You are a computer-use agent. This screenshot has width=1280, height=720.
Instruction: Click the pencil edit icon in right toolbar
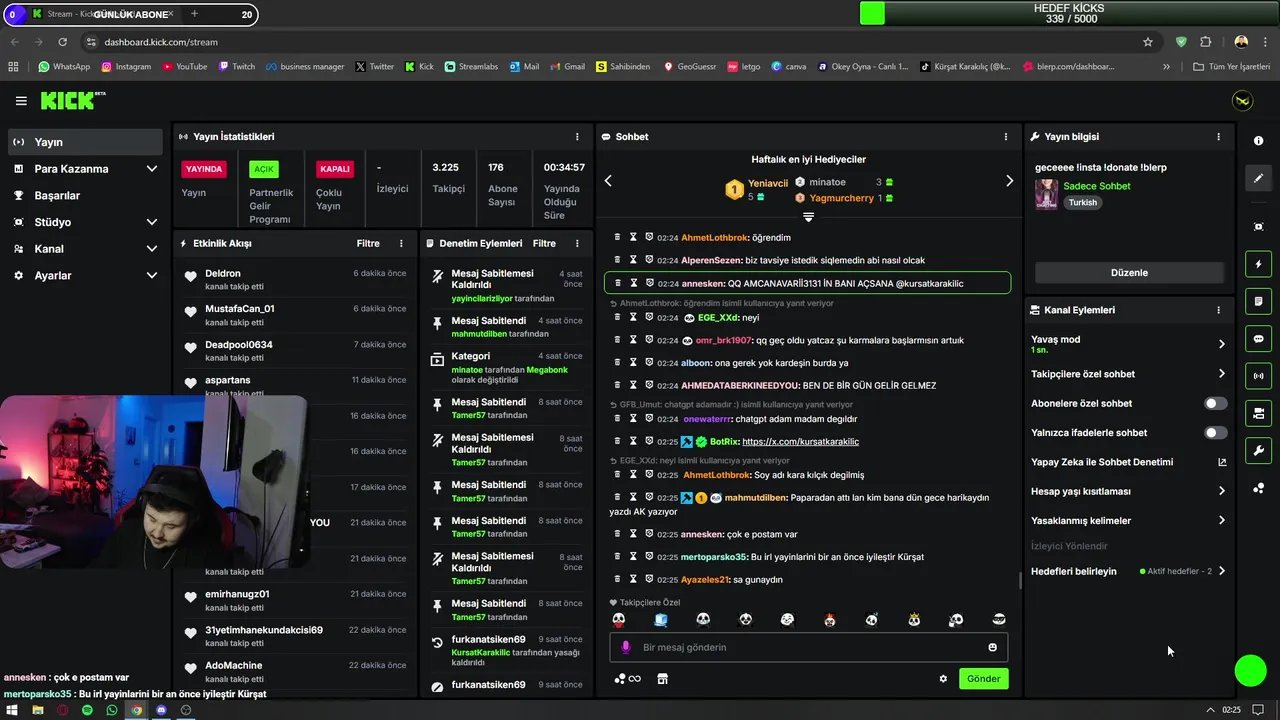click(x=1258, y=178)
